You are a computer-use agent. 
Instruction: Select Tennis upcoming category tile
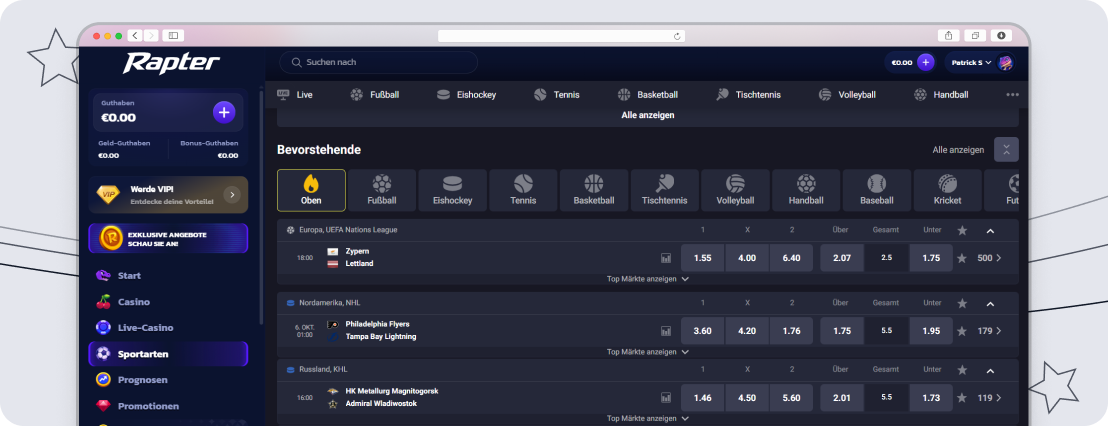pos(523,191)
